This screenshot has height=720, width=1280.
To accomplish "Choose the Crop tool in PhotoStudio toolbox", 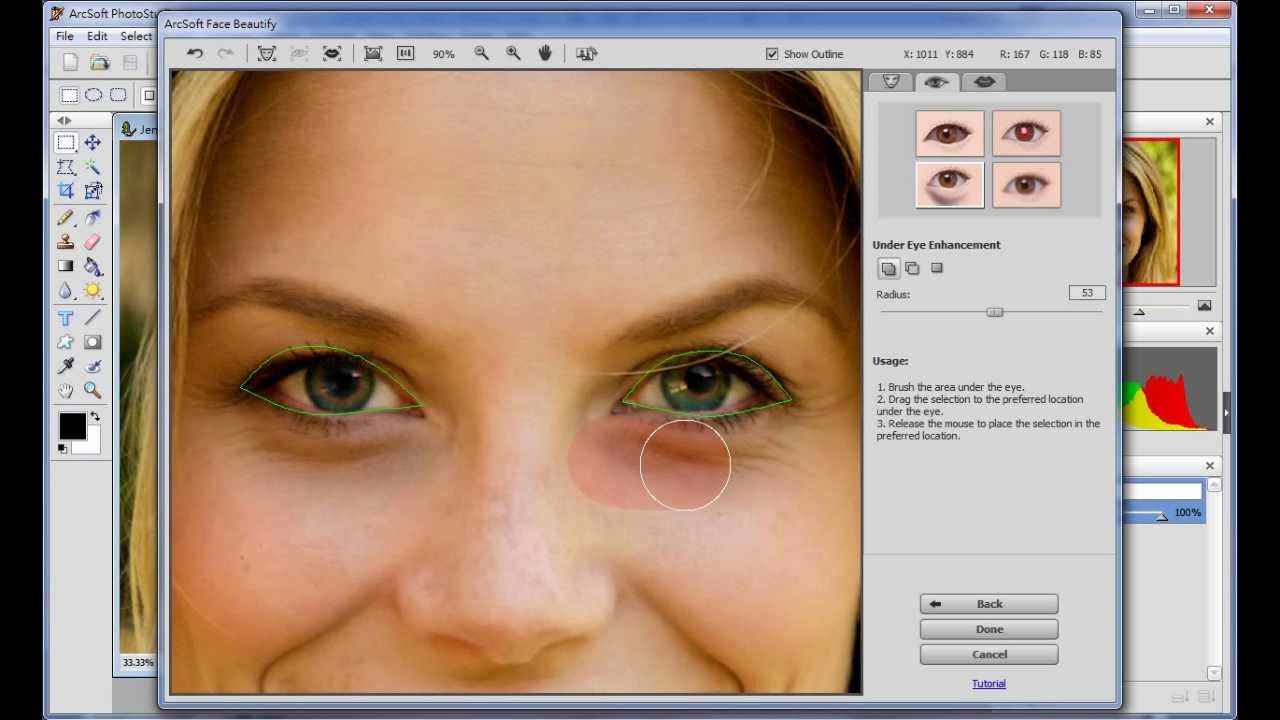I will [66, 191].
